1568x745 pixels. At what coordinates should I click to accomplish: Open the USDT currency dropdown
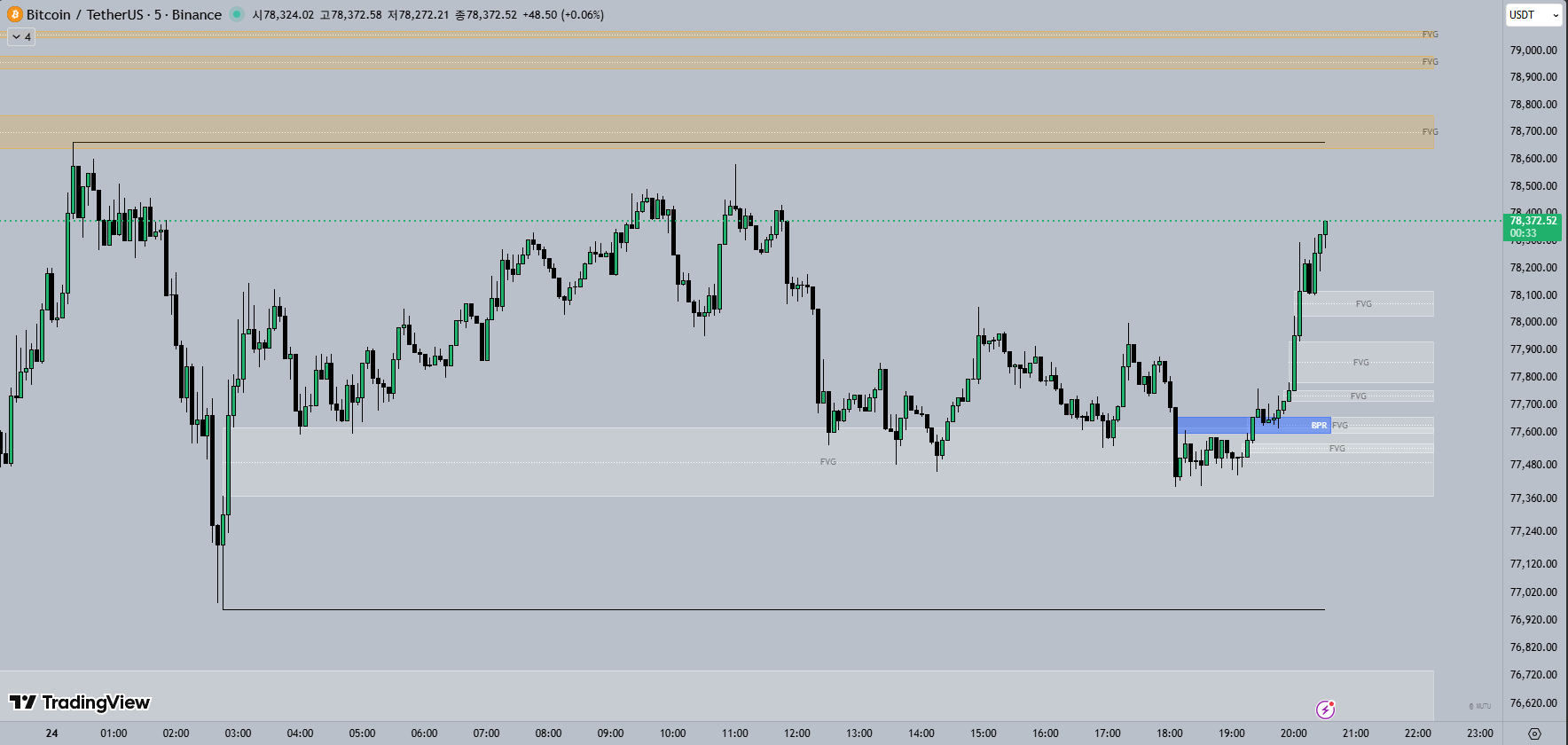coord(1534,15)
